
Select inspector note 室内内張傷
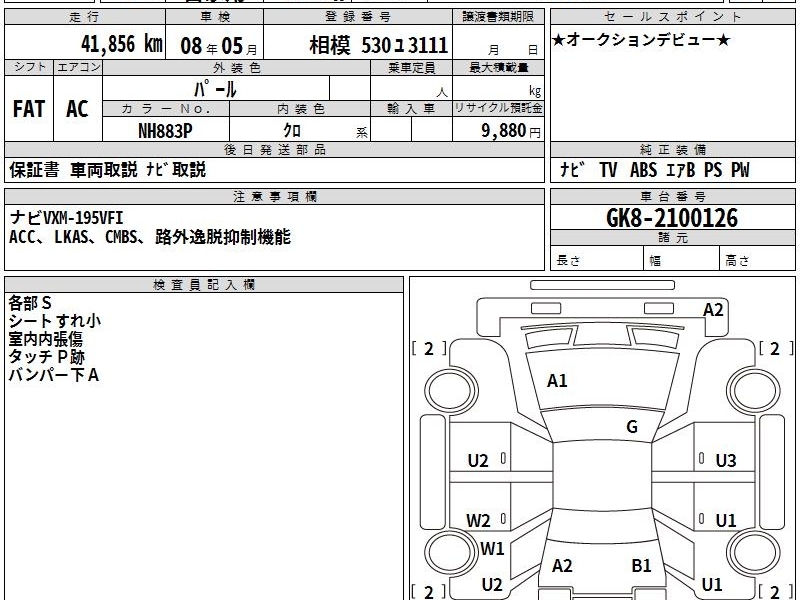click(45, 339)
